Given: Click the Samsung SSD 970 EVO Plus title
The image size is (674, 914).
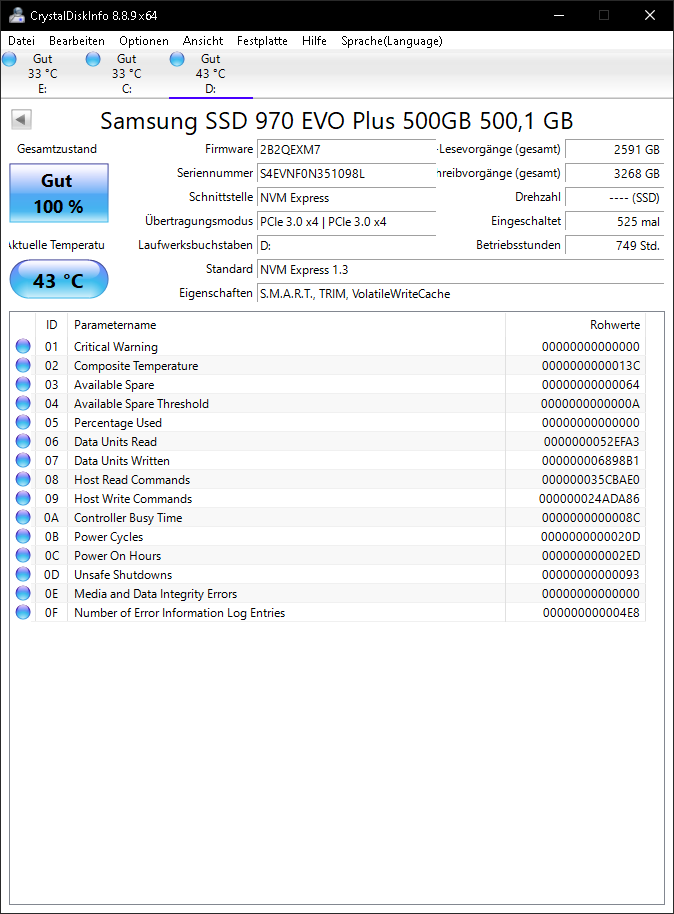Looking at the screenshot, I should (x=336, y=121).
